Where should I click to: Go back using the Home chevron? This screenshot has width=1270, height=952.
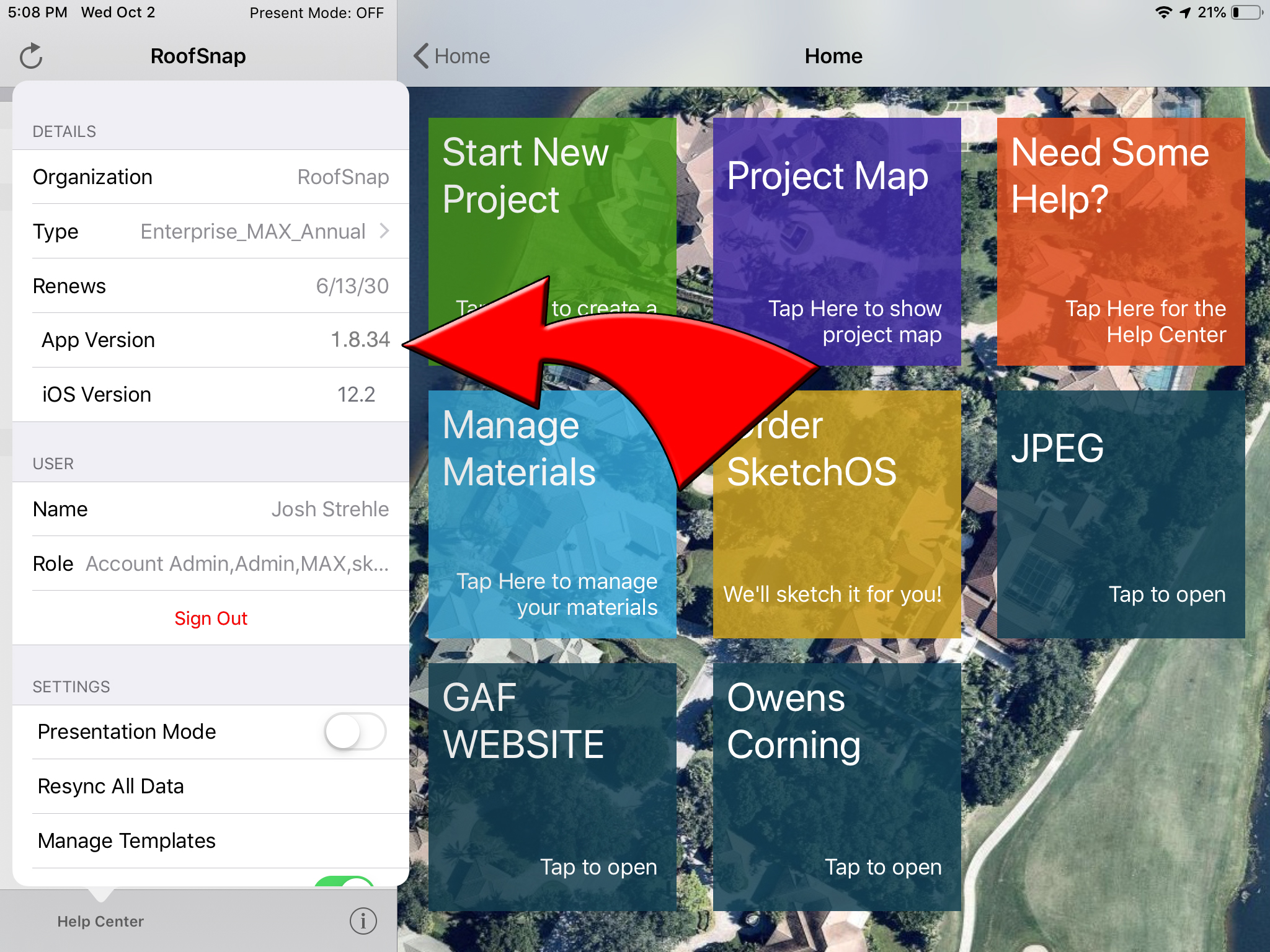coord(451,56)
